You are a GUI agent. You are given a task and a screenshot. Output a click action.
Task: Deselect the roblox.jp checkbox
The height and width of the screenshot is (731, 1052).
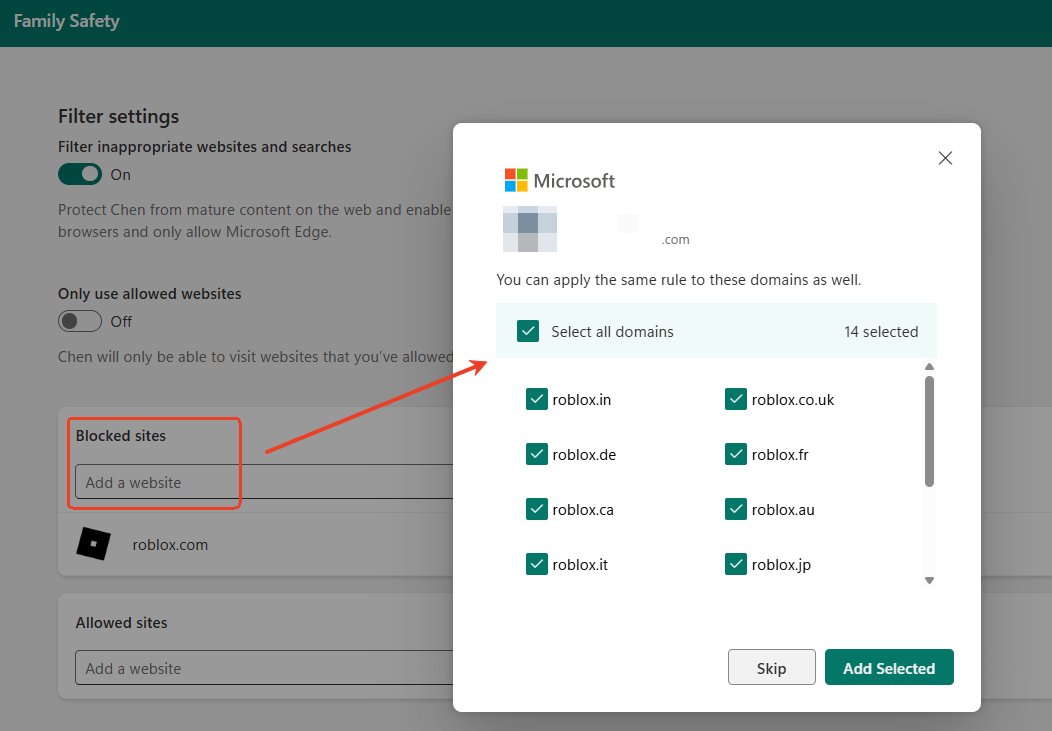click(x=736, y=564)
